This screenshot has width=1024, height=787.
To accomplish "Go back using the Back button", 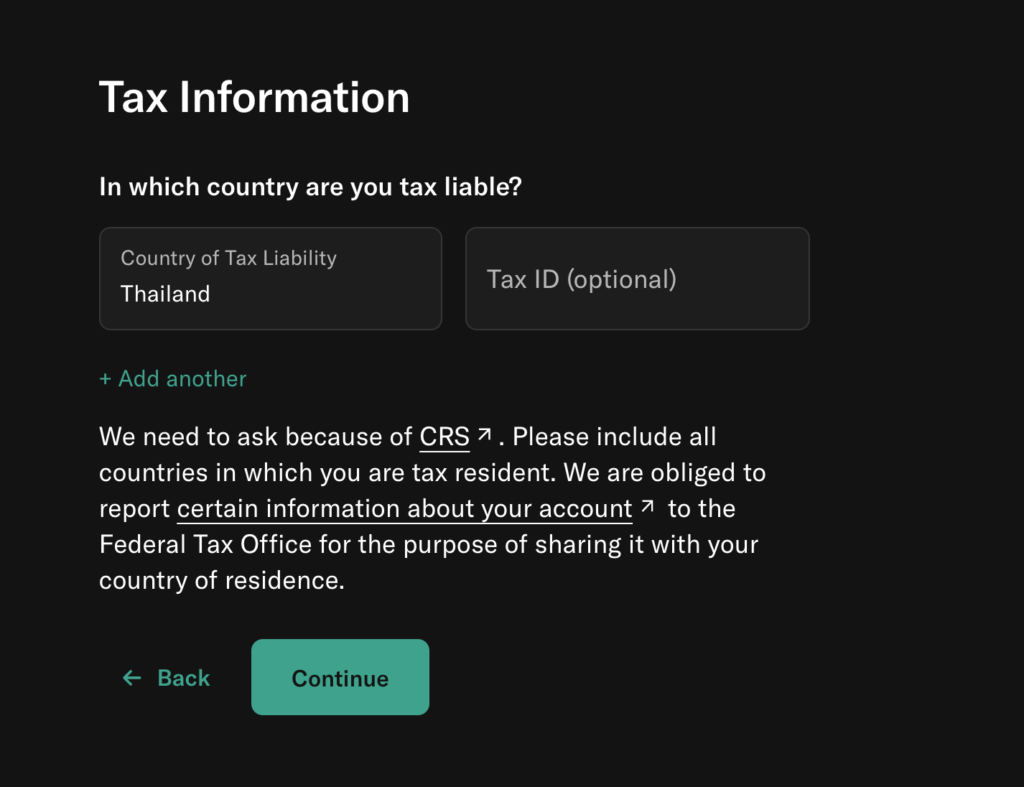I will point(167,678).
